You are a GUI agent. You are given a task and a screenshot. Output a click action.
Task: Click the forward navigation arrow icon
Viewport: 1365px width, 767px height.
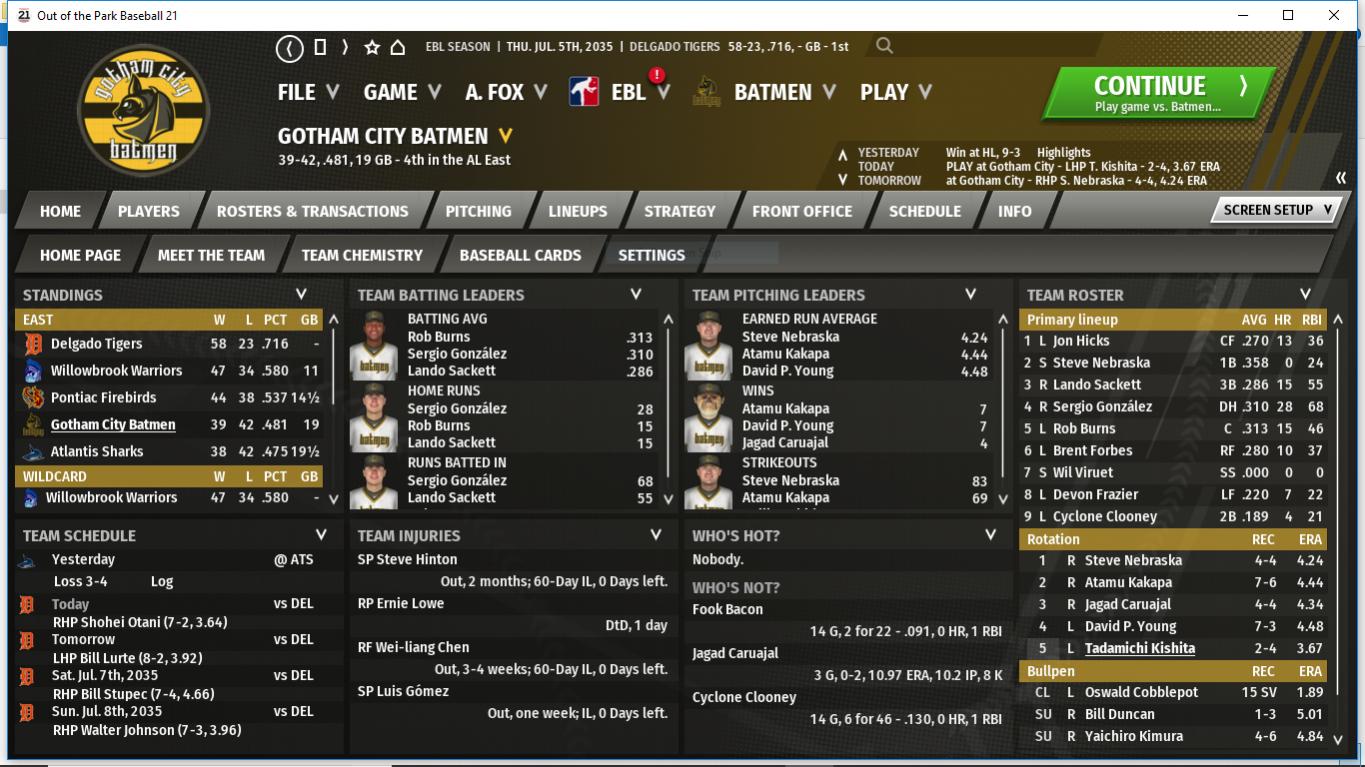click(x=345, y=47)
